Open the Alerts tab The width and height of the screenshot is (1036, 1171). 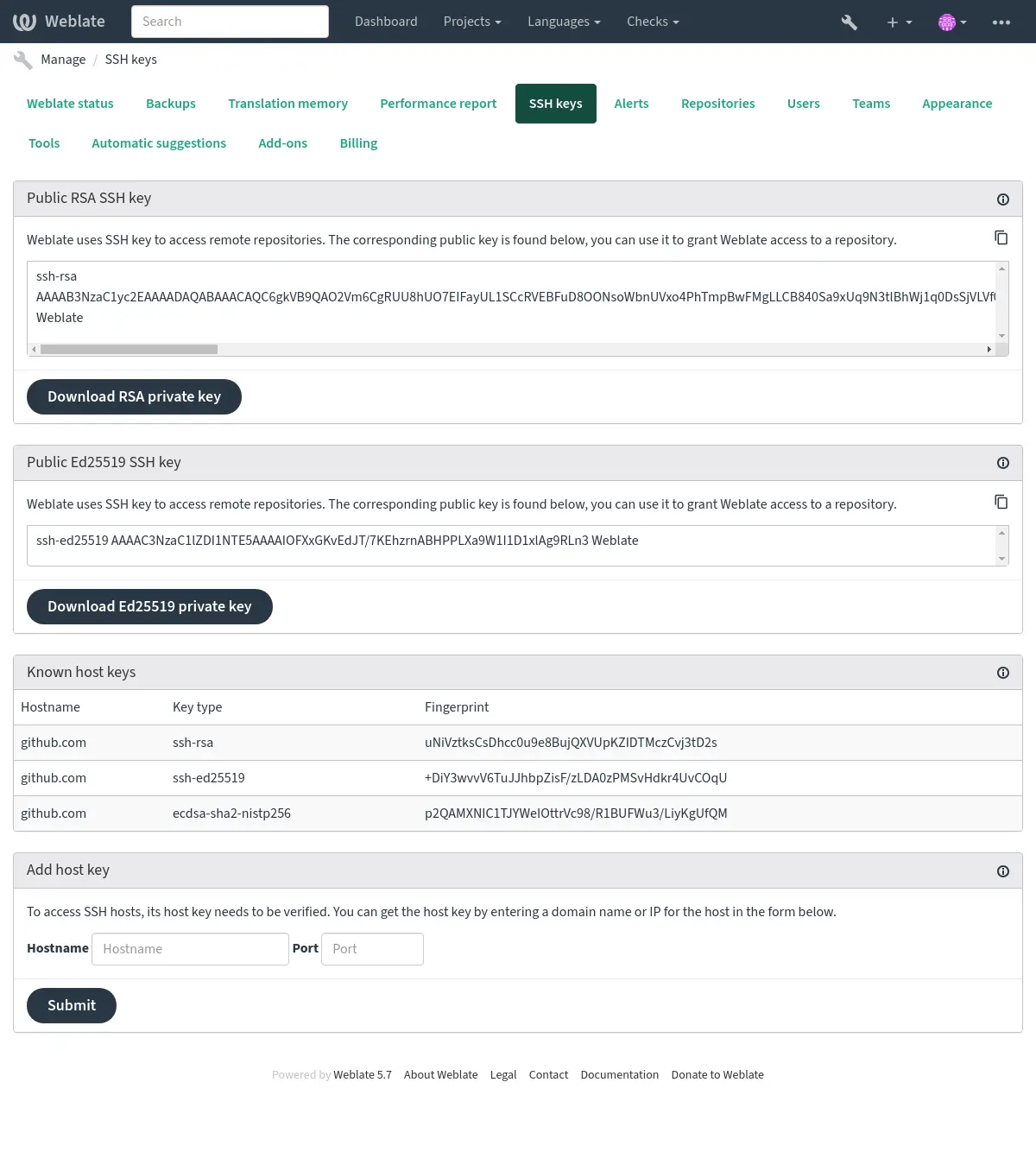tap(631, 104)
